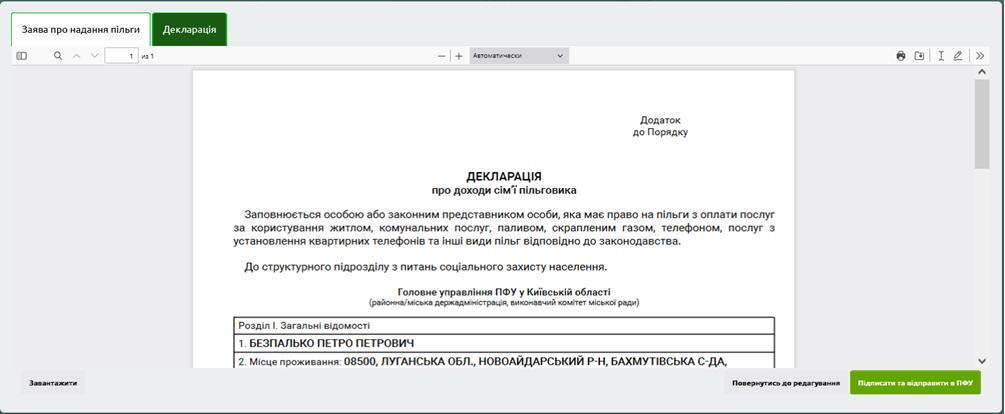Click 'Підписати та відправити в ПФУ'
This screenshot has height=414, width=1005.
(915, 383)
